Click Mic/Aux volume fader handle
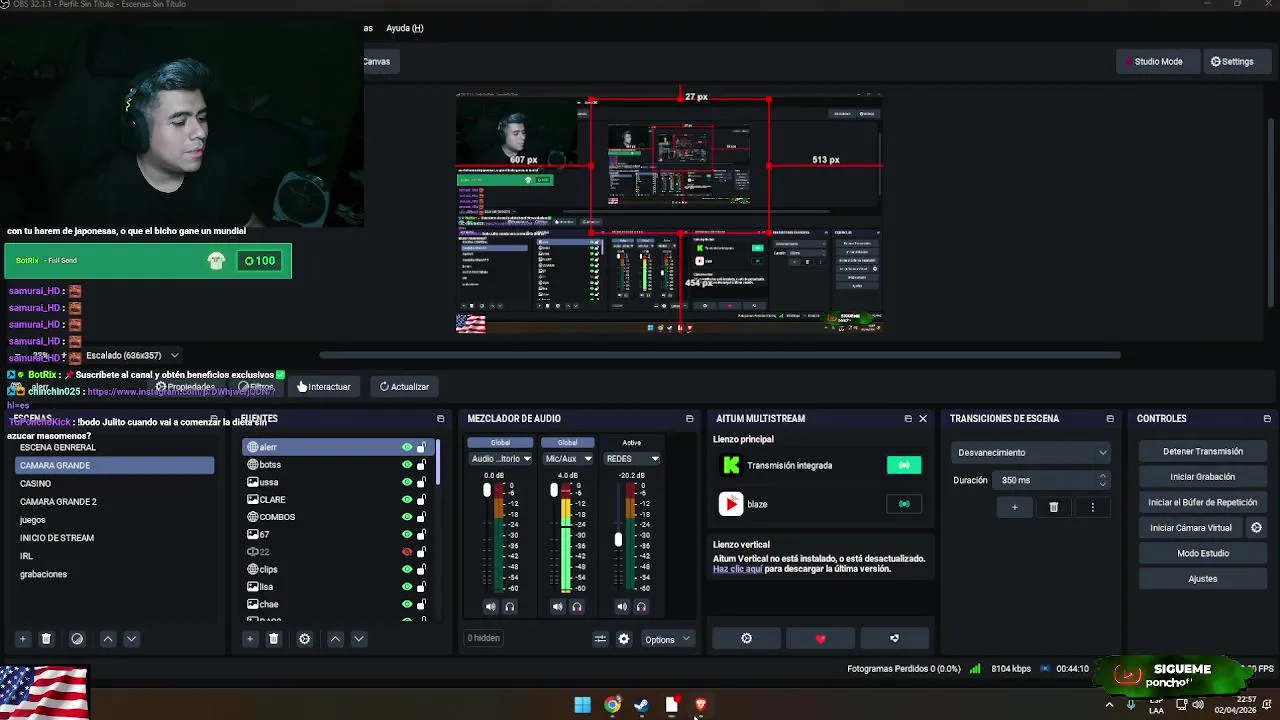Screen dimensions: 1280x720 pos(553,490)
